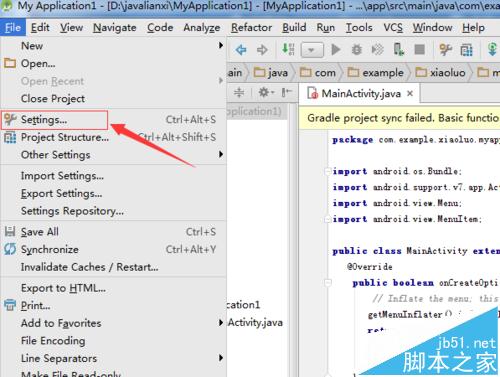Open the View menu

click(71, 27)
